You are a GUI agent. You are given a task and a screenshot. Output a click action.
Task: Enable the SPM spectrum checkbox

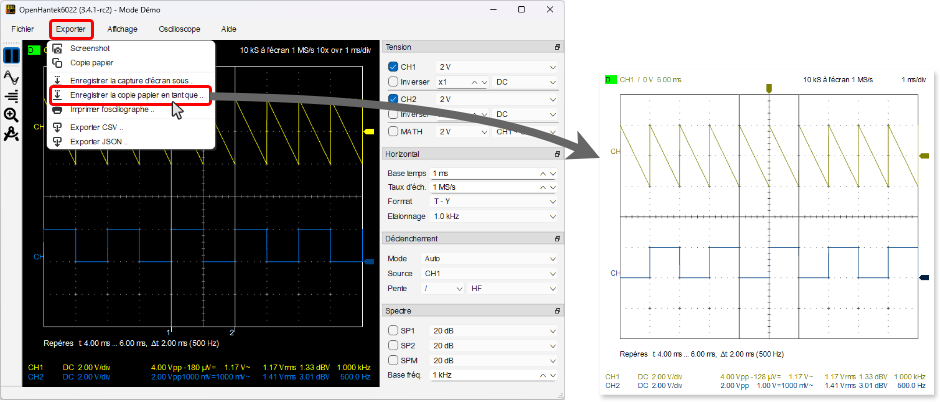[393, 360]
